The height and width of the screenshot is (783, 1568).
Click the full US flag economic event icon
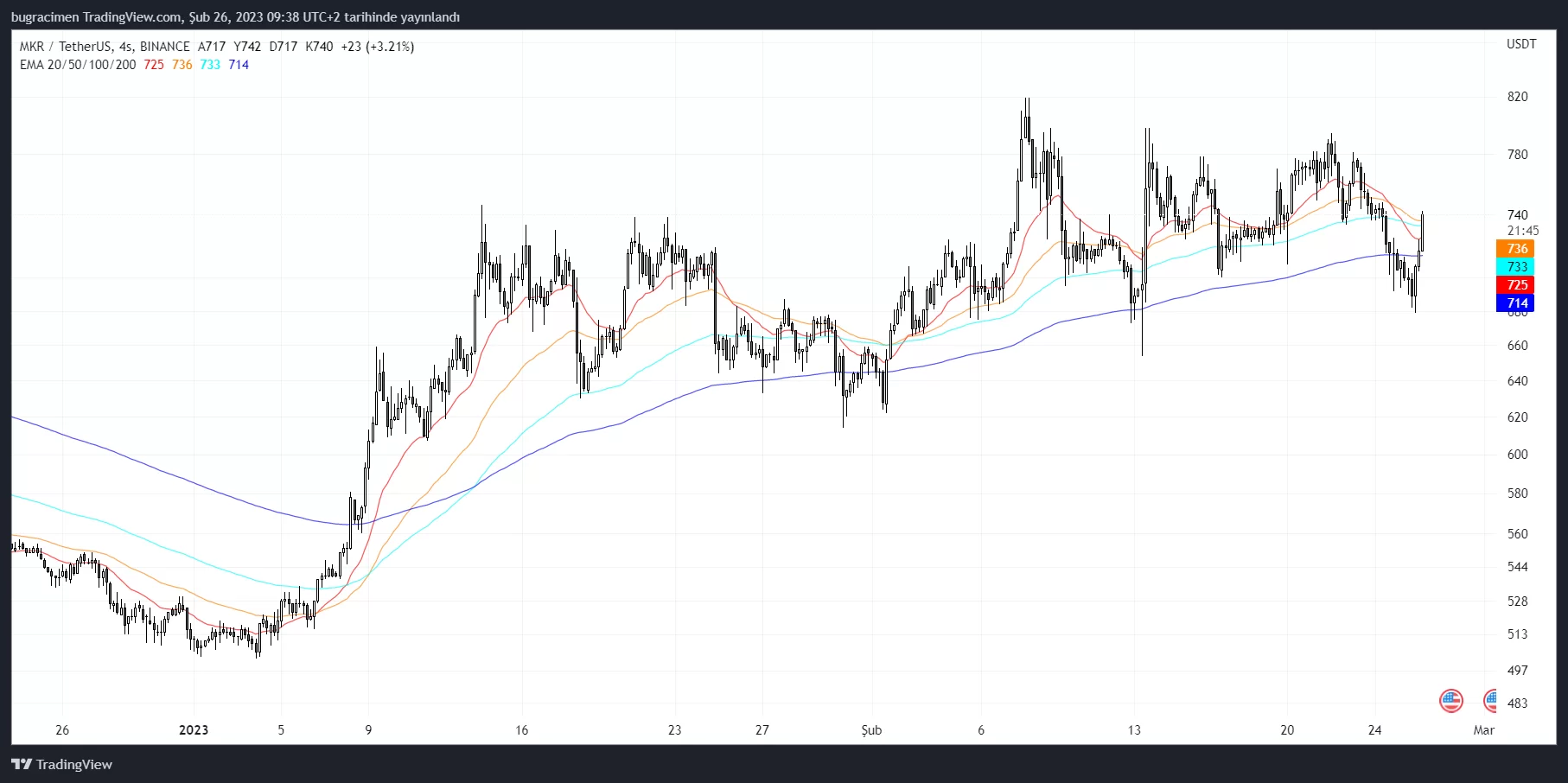[x=1450, y=700]
